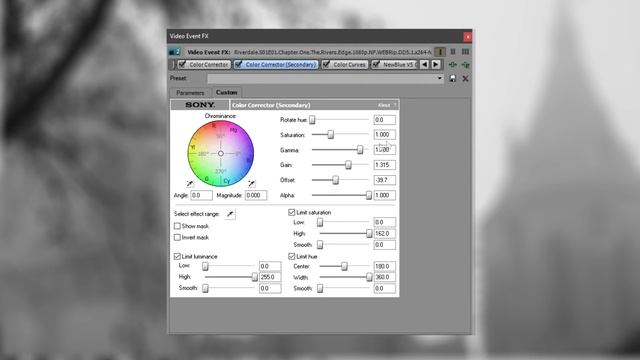Switch to the Parameters tab
Screen dimensions: 640x360
[190, 93]
